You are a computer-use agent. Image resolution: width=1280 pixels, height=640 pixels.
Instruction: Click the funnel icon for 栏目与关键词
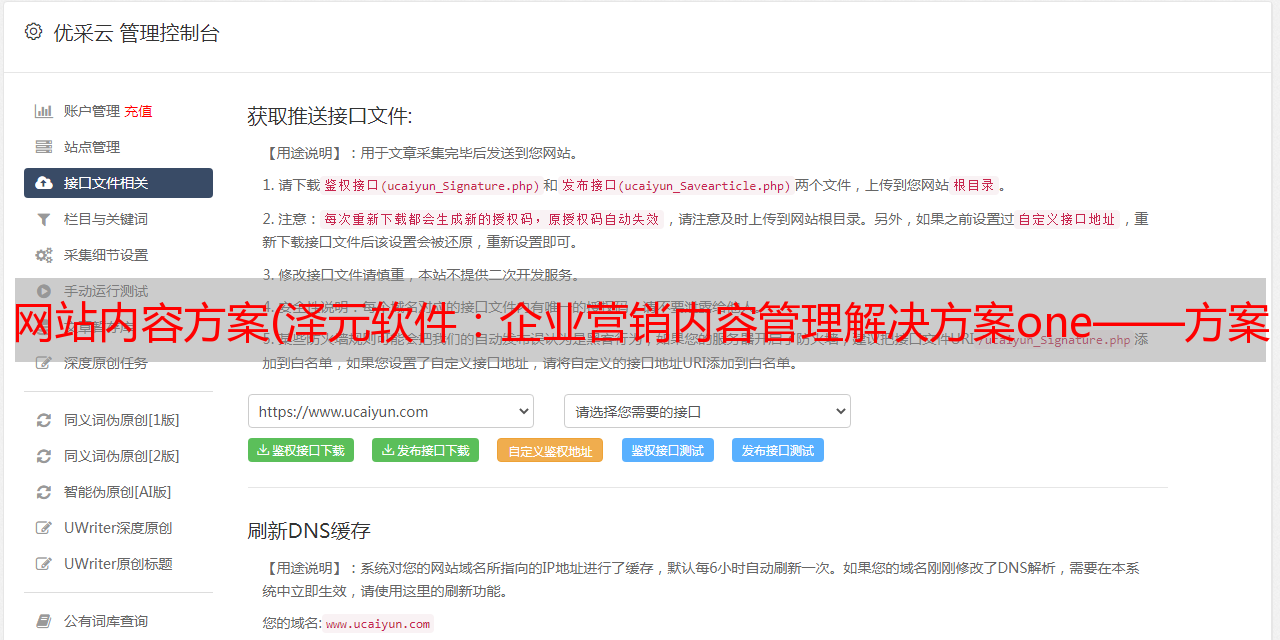point(44,219)
